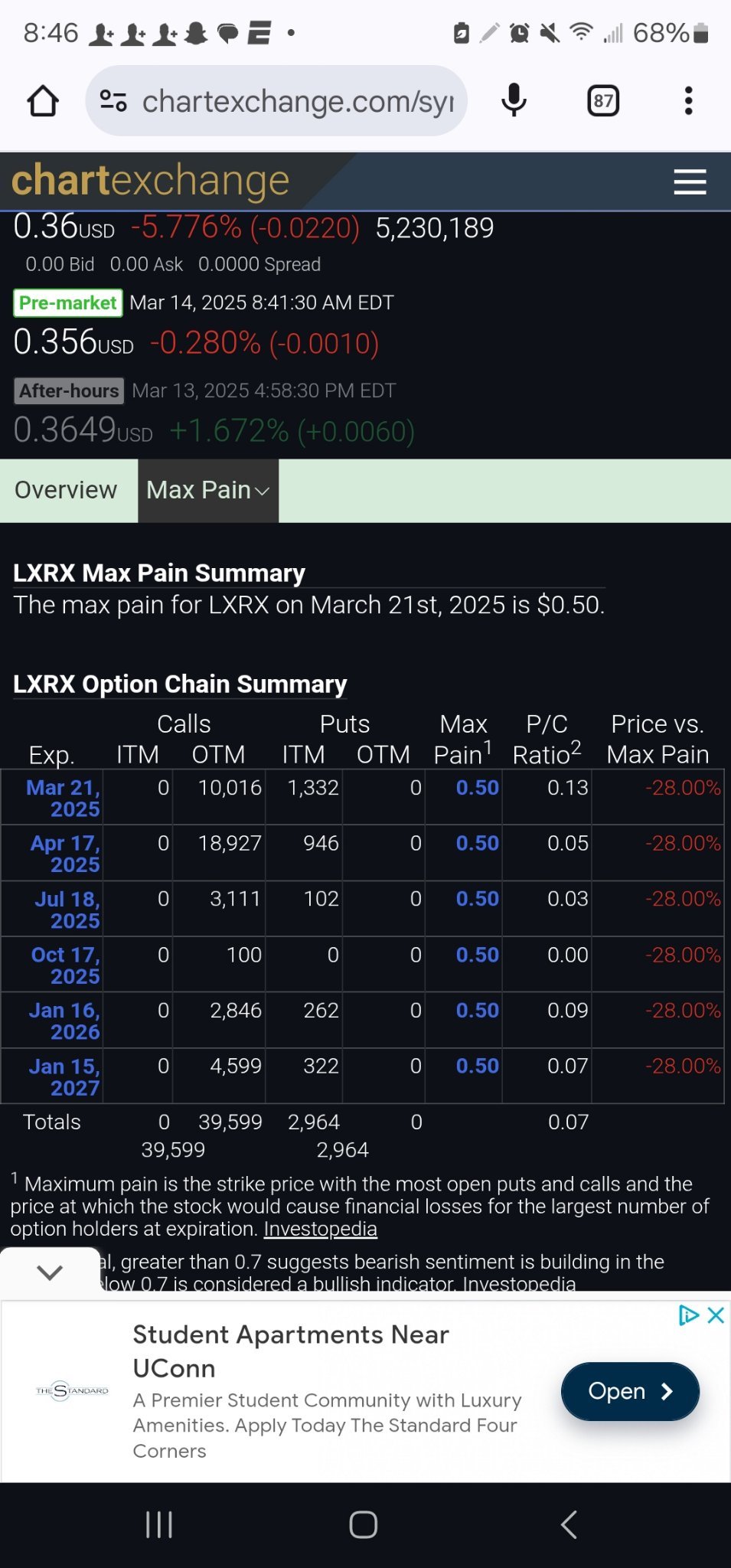
Task: Tap the battery 68% status indicator
Action: pos(671,33)
